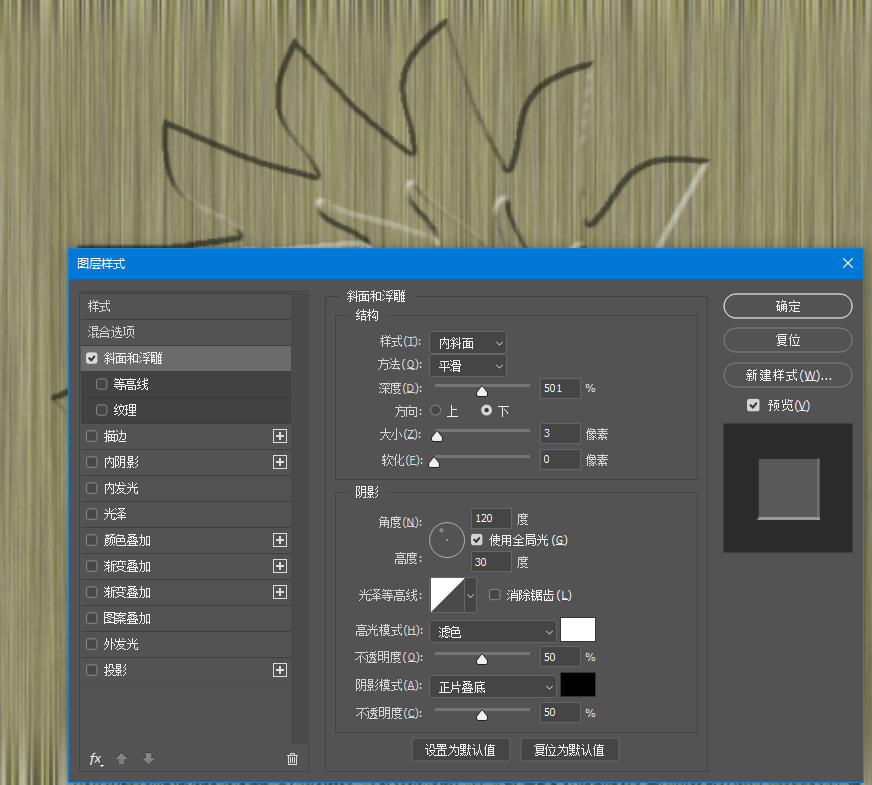Click the 大小 value field showing 3
This screenshot has height=785, width=872.
point(560,433)
